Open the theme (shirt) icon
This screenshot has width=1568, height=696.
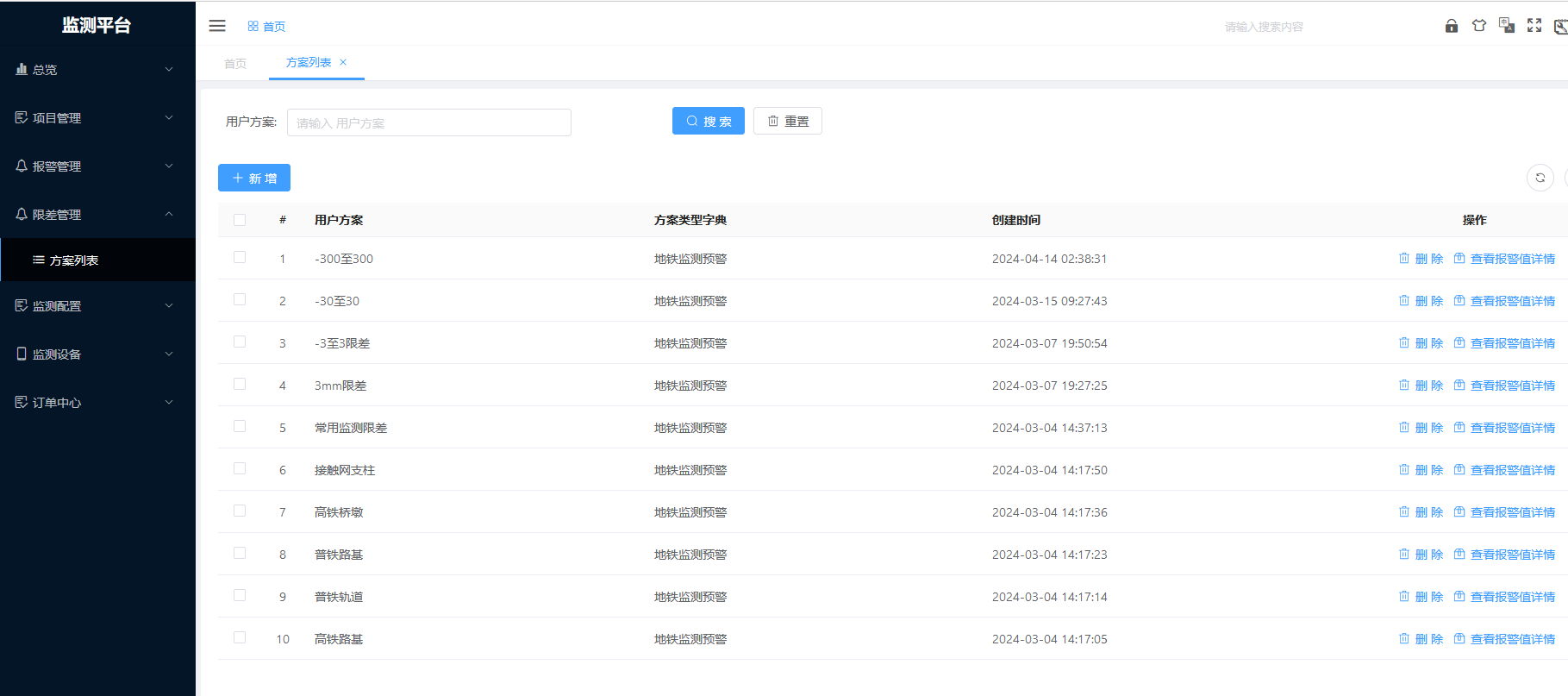(1479, 26)
